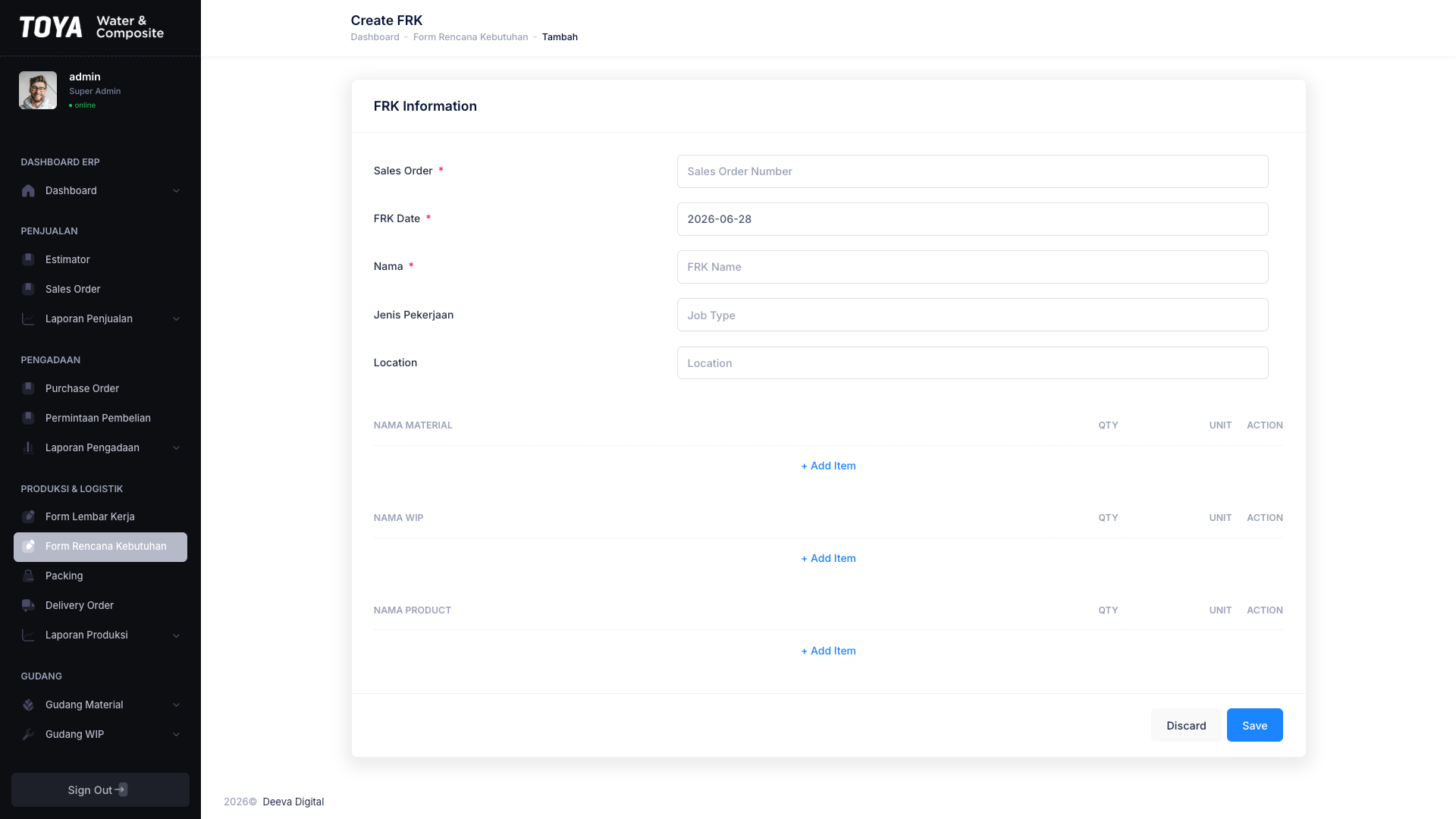Click the Laporan Pengadaan bar chart icon
The width and height of the screenshot is (1456, 819).
(x=28, y=447)
